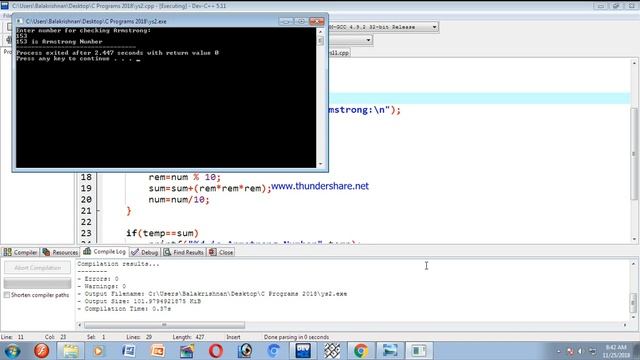Open the media player taskbar icon with orange play arrow
640x360 pixels.
pyautogui.click(x=98, y=351)
